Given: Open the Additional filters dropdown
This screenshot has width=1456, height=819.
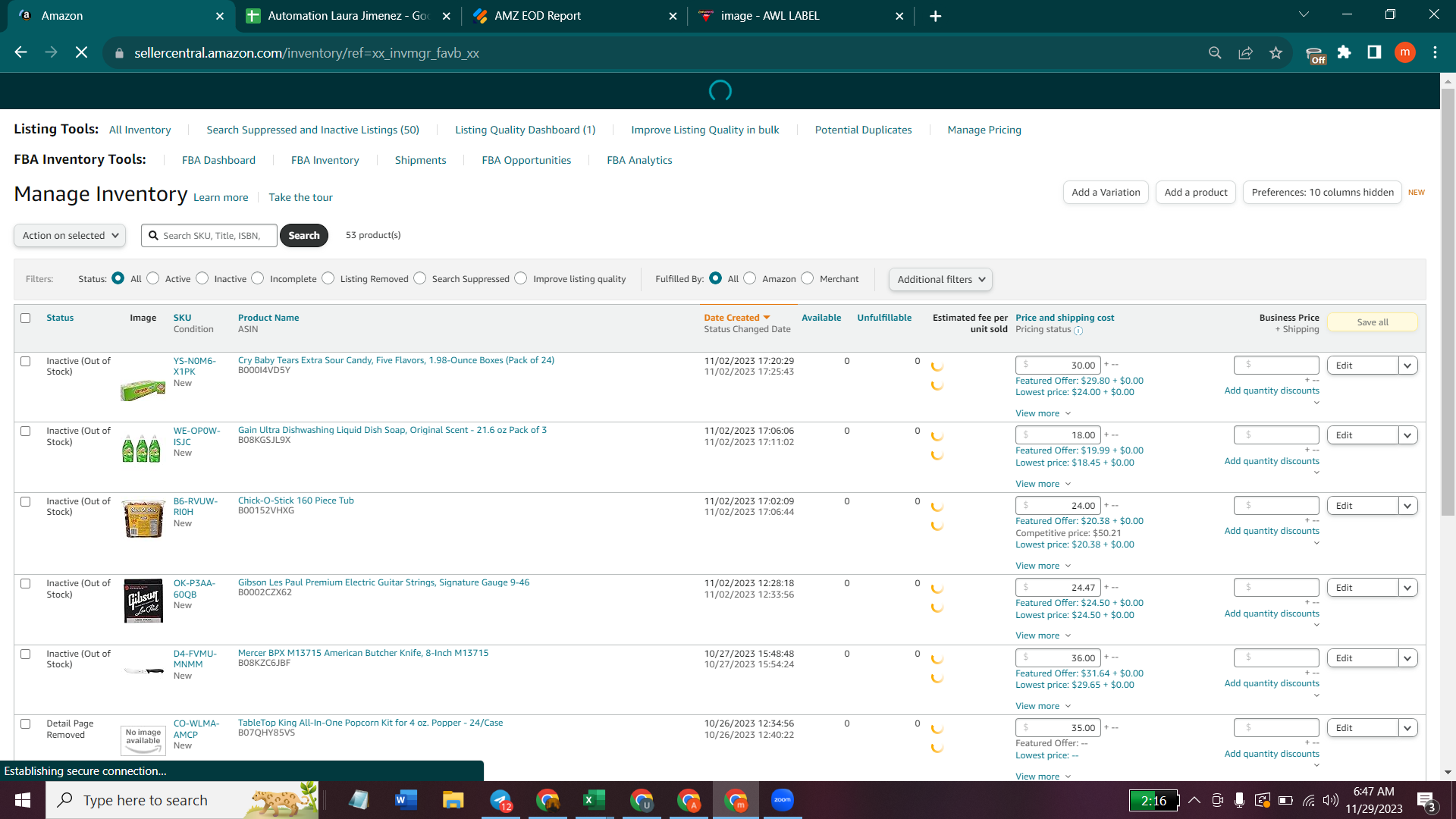Looking at the screenshot, I should 940,280.
